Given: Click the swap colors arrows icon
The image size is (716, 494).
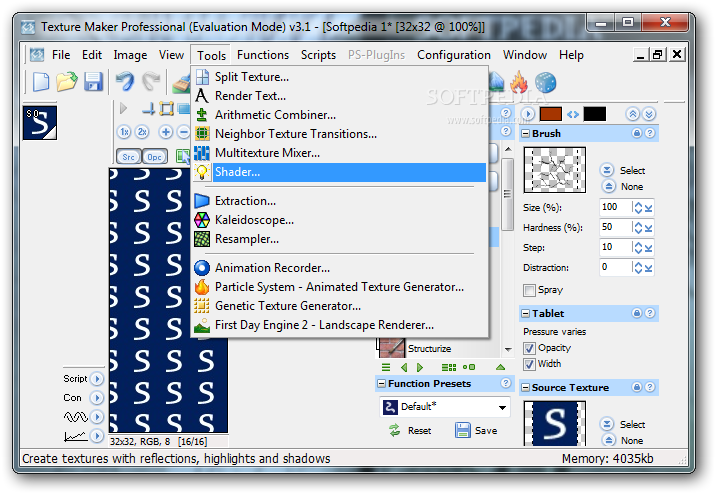Looking at the screenshot, I should 573,114.
